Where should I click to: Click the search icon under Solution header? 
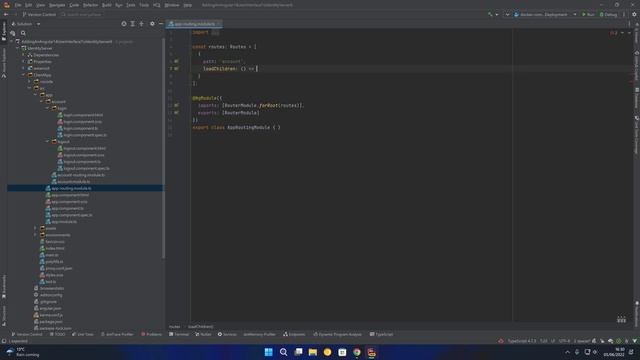pos(23,33)
